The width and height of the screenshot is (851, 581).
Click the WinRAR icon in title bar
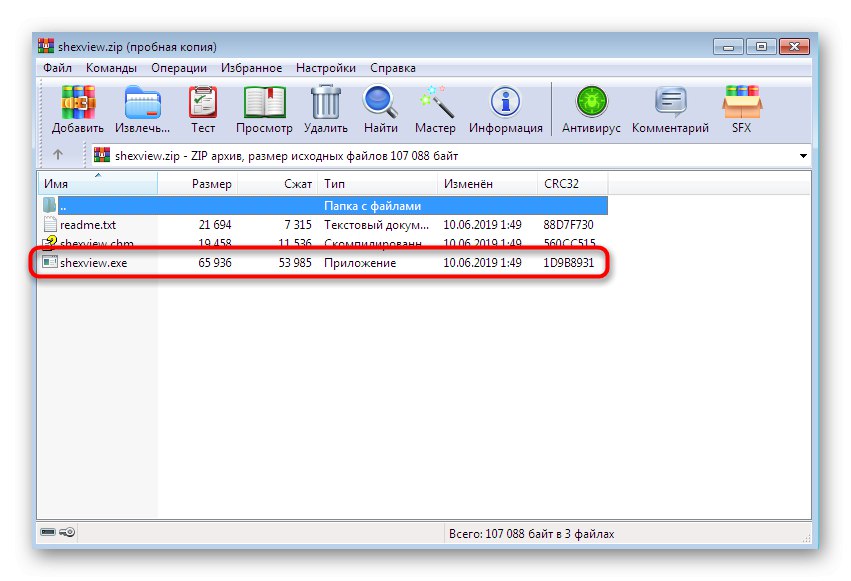point(46,46)
